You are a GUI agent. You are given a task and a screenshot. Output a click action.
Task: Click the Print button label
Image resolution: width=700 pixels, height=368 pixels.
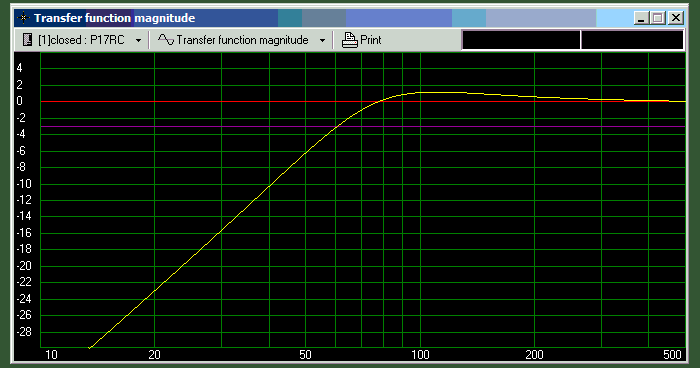pos(371,40)
